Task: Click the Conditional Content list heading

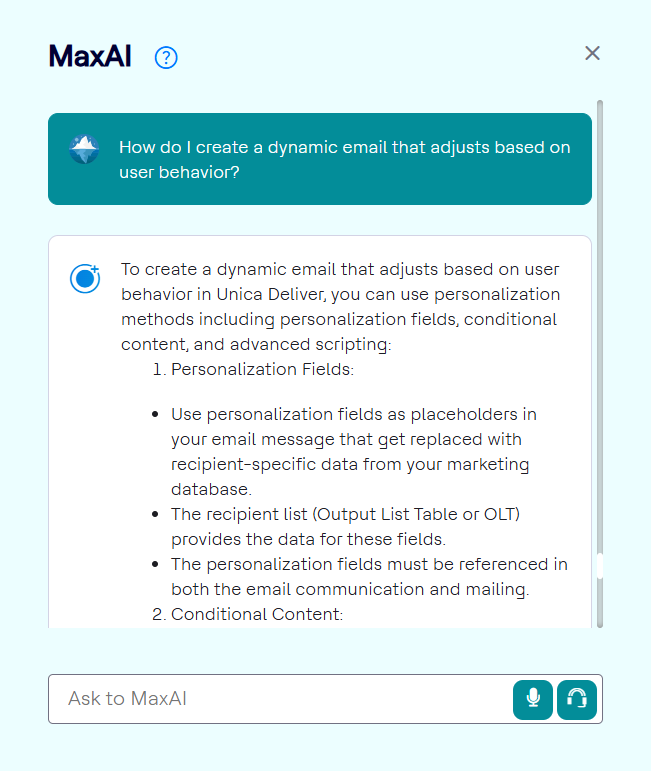Action: coord(256,614)
